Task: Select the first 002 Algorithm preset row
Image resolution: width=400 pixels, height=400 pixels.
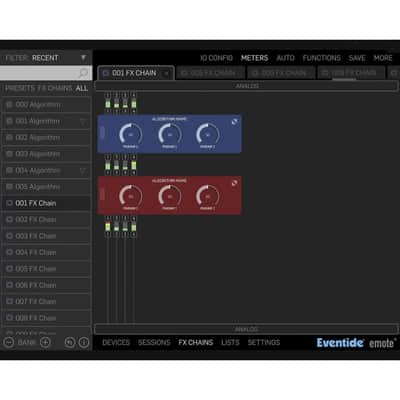Action: 46,105
